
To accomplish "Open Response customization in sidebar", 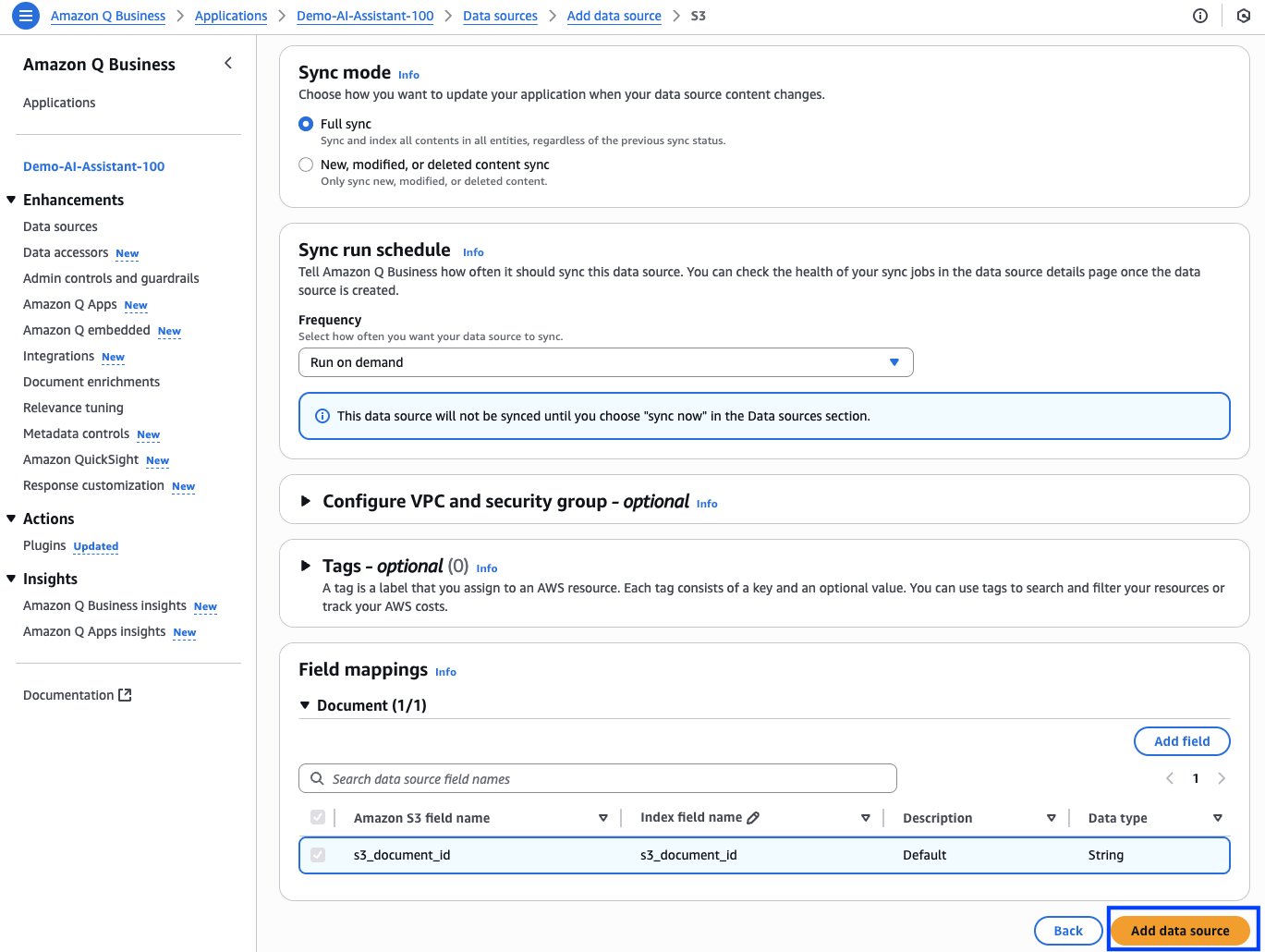I will coord(93,485).
